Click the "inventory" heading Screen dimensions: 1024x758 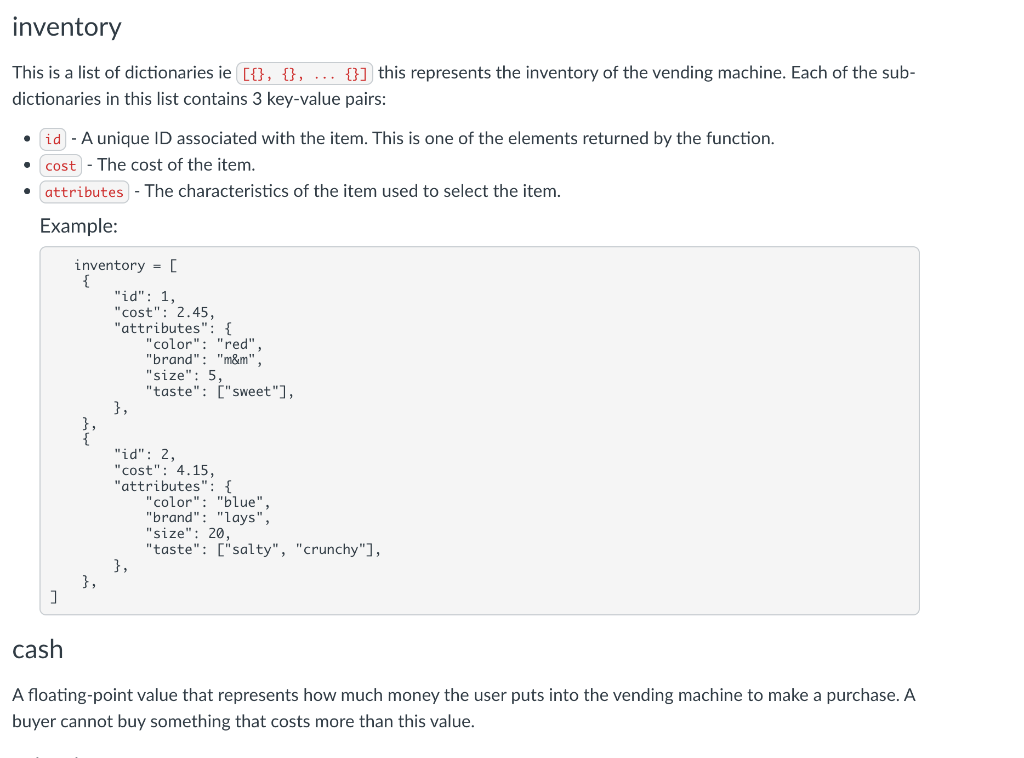67,27
